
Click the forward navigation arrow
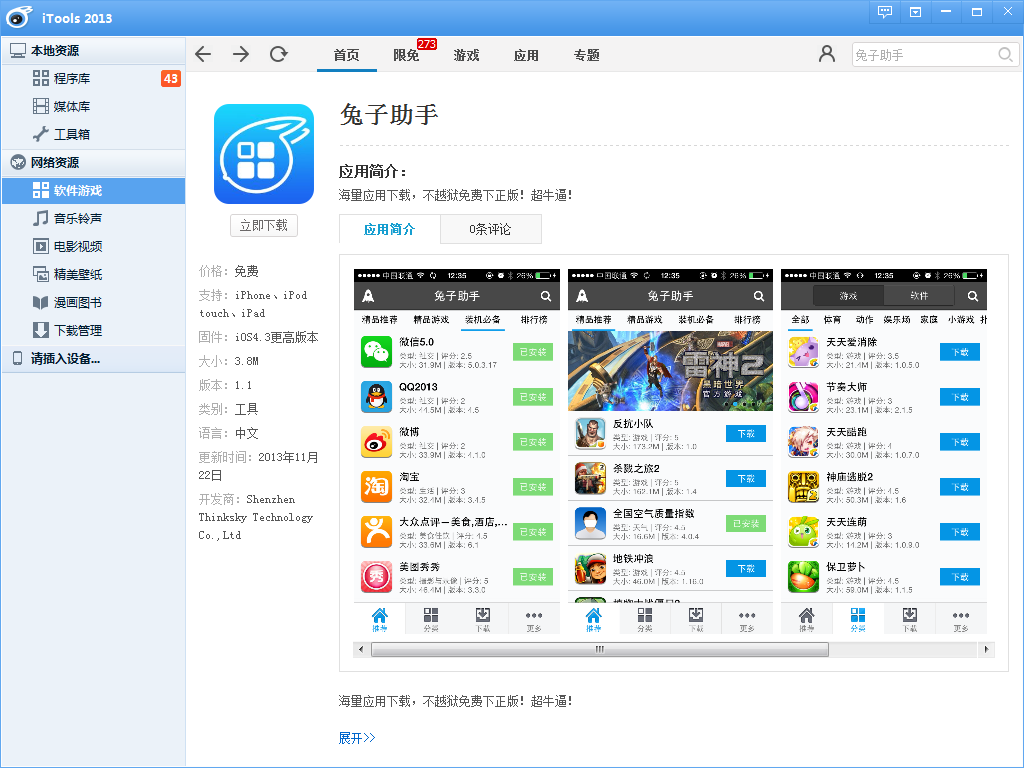241,55
